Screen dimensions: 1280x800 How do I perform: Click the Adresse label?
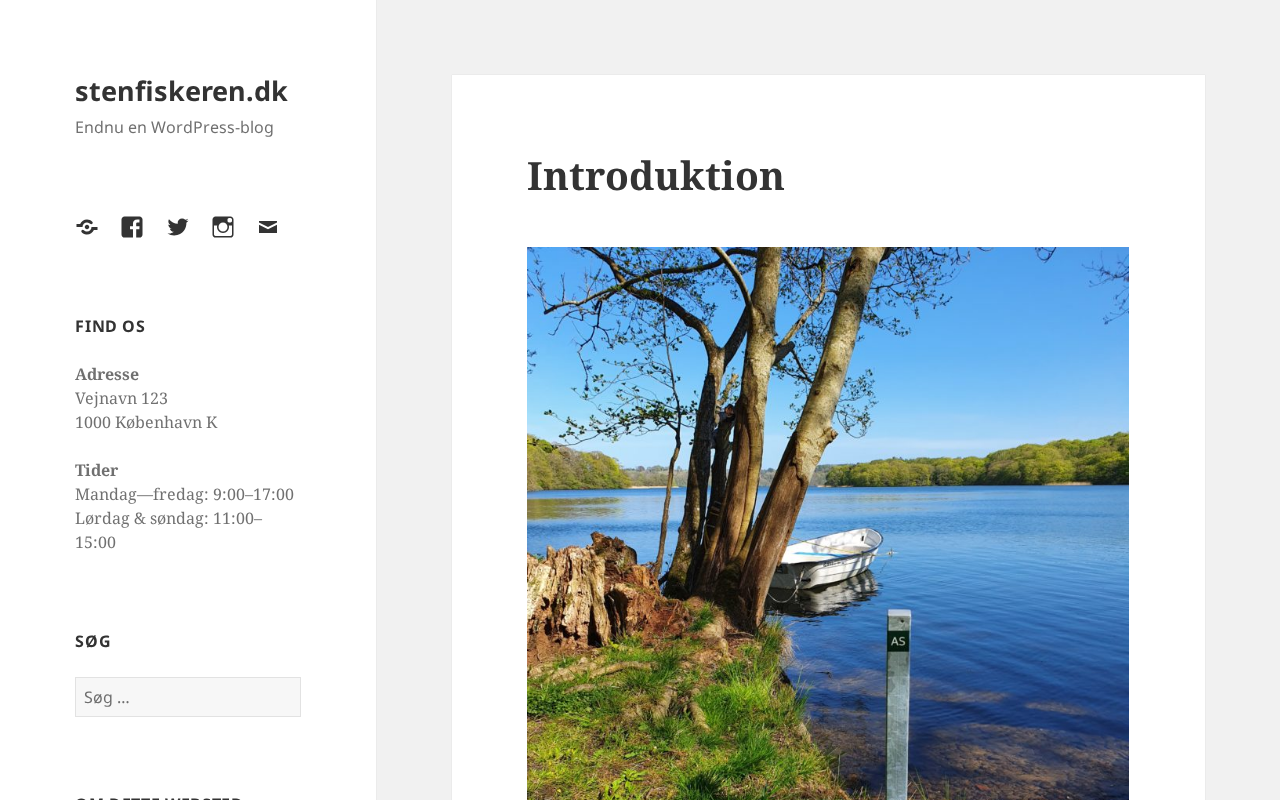point(107,374)
